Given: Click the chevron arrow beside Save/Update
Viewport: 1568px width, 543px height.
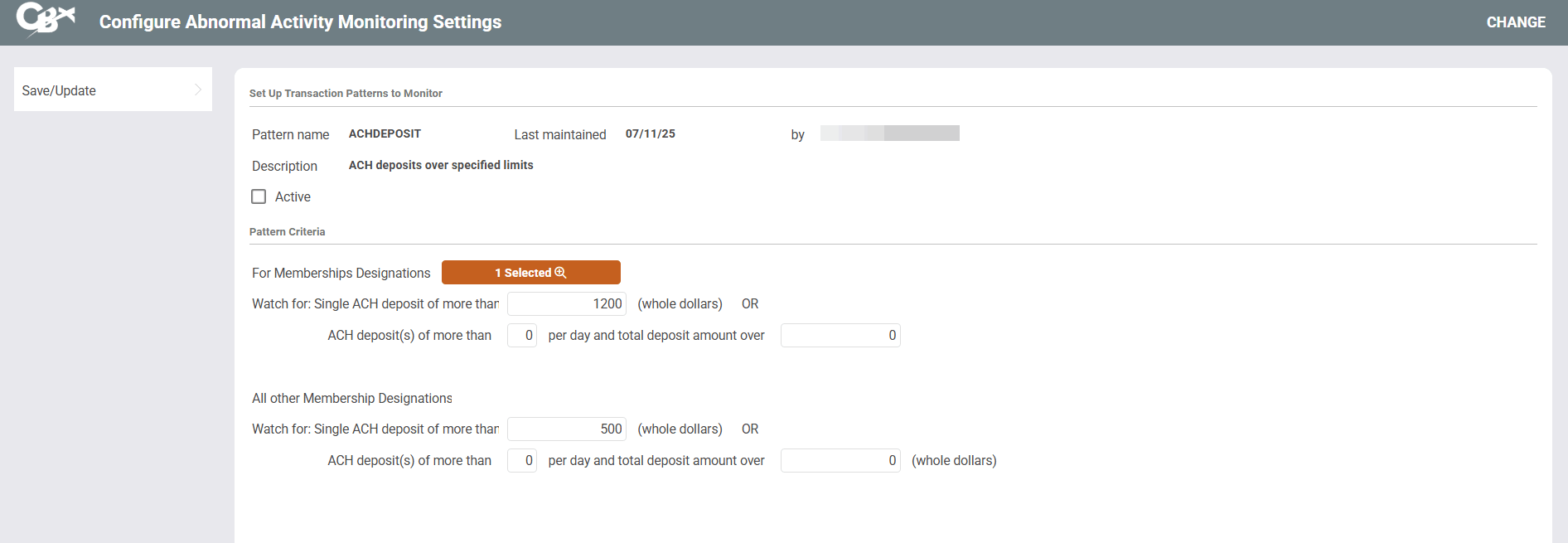Looking at the screenshot, I should coord(197,90).
